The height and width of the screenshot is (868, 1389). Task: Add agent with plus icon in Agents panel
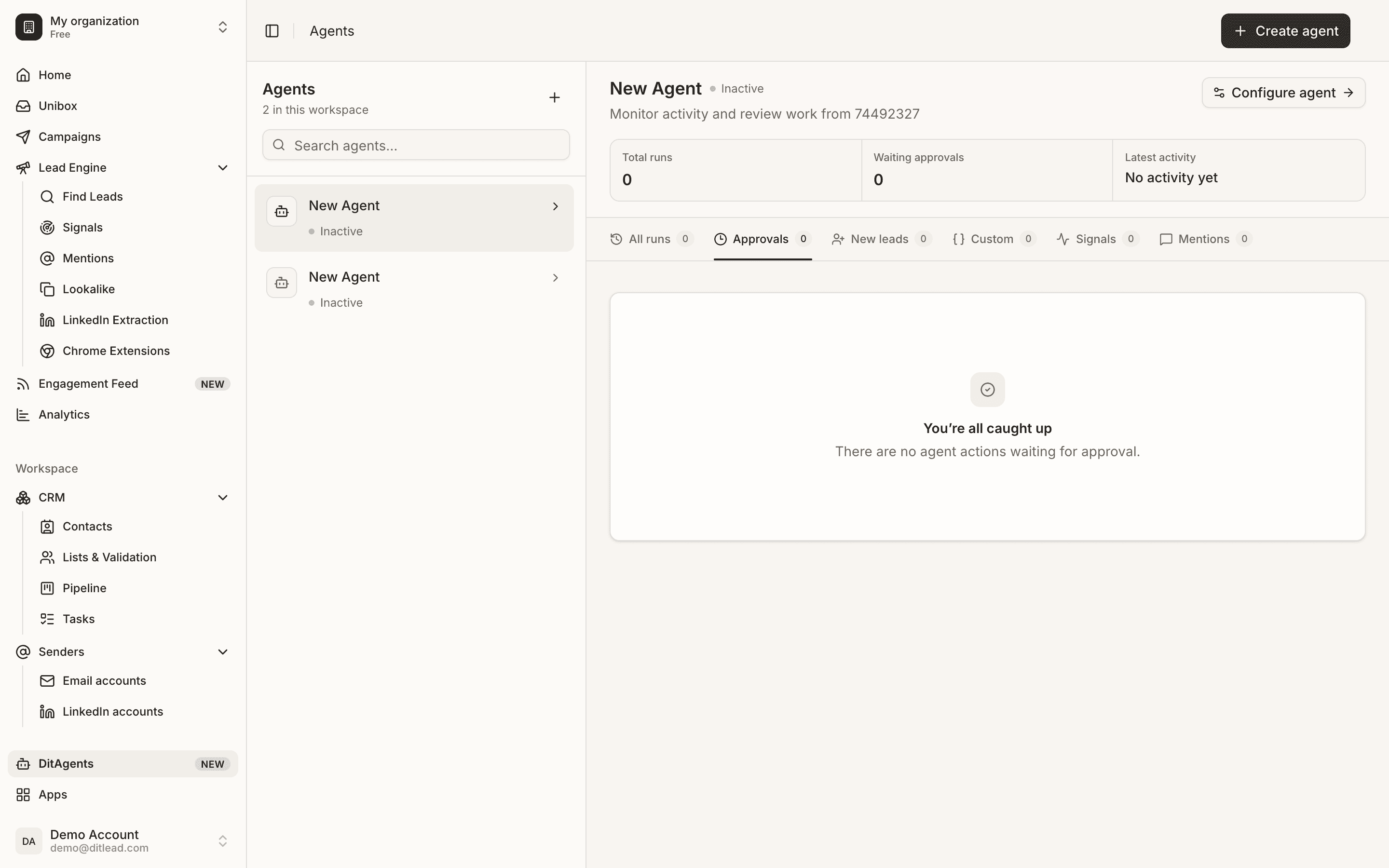pyautogui.click(x=555, y=97)
